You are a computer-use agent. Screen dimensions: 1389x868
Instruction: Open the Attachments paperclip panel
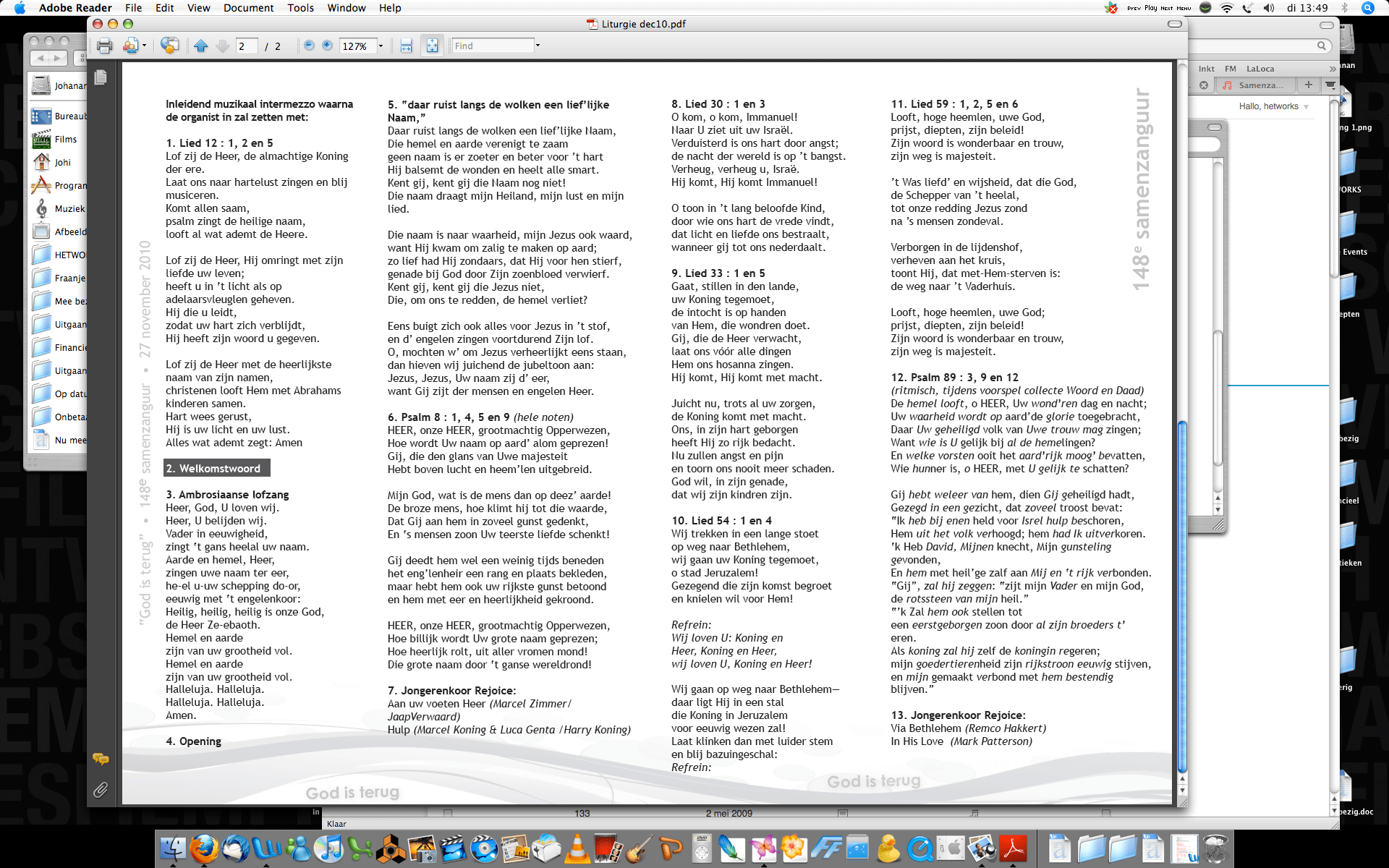tap(101, 790)
